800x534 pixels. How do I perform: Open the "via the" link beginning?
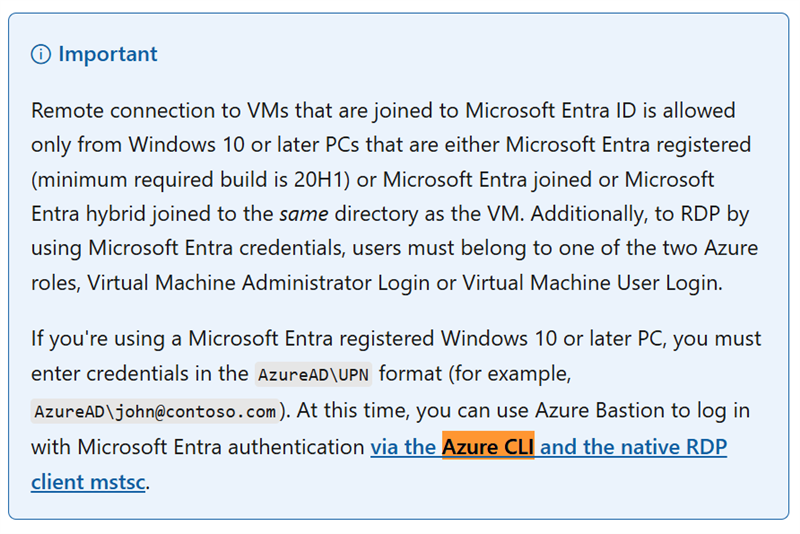pyautogui.click(x=403, y=447)
